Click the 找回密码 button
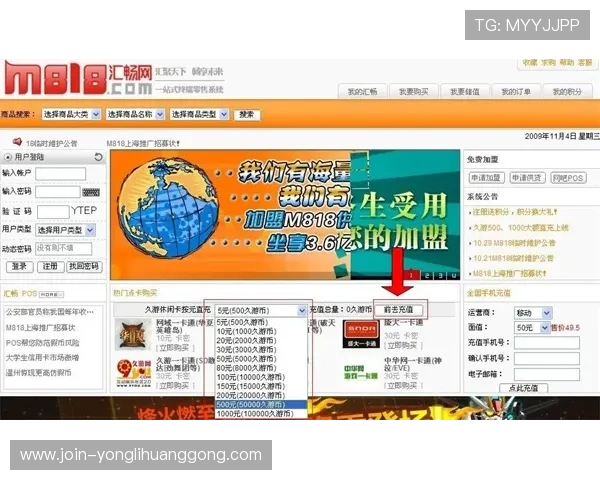600x480 pixels. pos(84,267)
